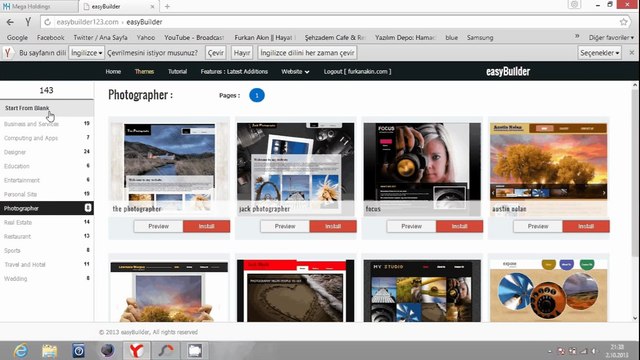Switch to the Mega Holdings tab
The height and width of the screenshot is (360, 640).
tap(39, 7)
